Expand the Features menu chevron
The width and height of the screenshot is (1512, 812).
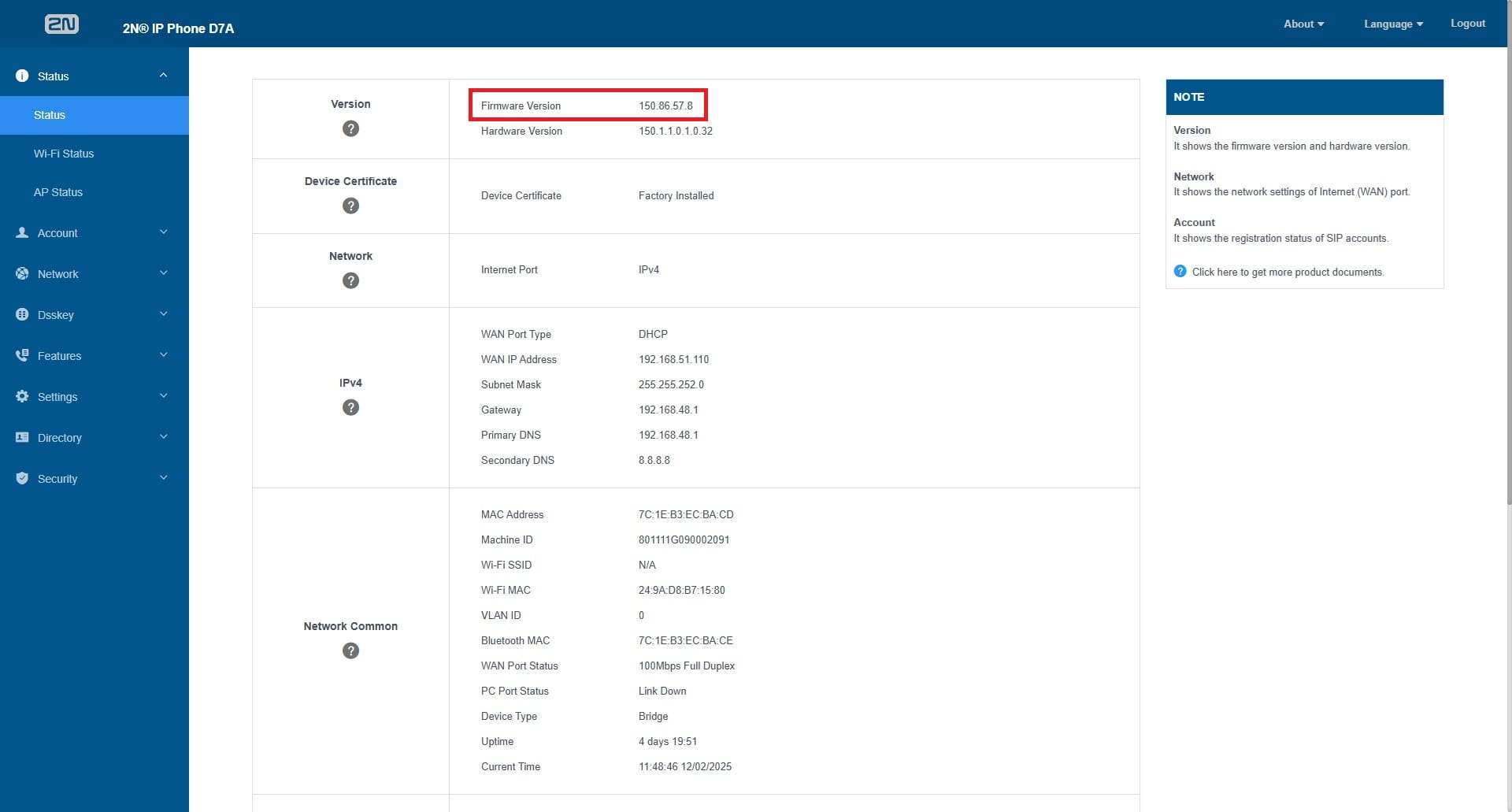pos(163,354)
